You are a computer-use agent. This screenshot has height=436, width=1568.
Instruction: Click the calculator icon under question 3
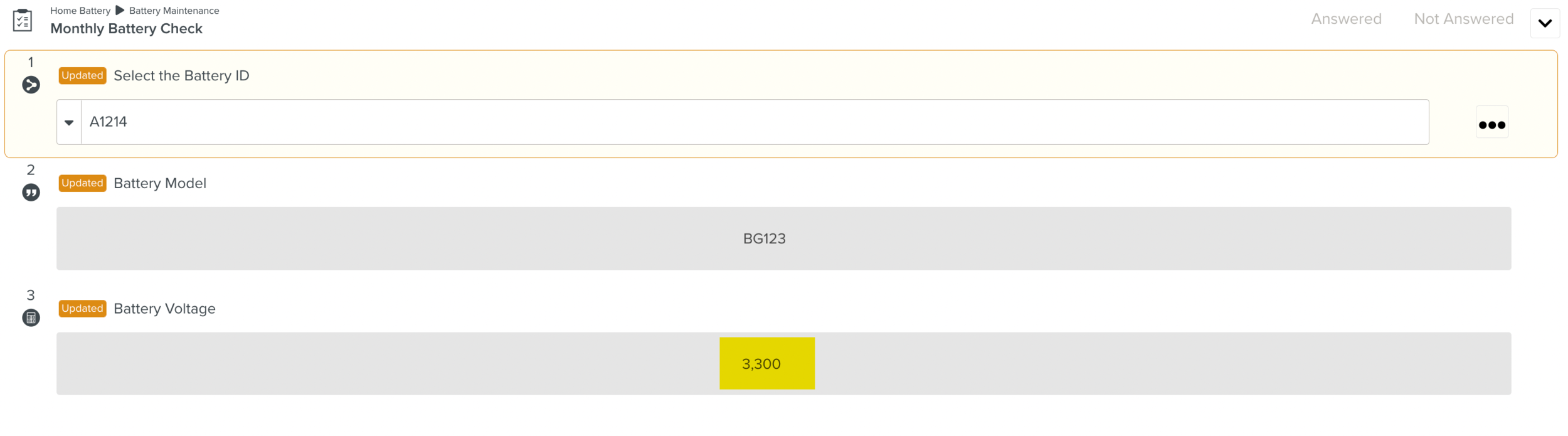point(31,318)
